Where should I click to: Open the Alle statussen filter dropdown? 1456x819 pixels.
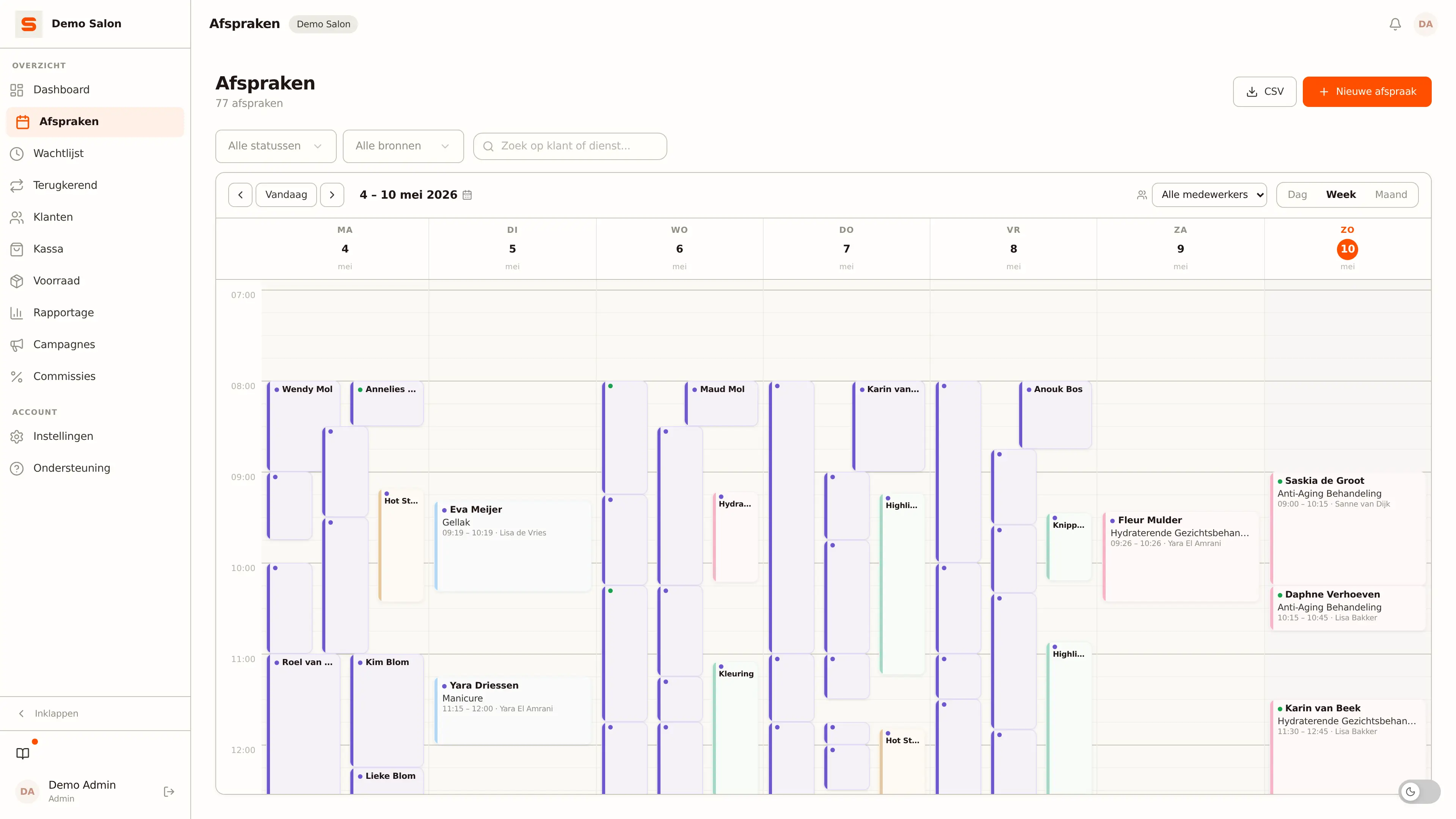[x=276, y=146]
